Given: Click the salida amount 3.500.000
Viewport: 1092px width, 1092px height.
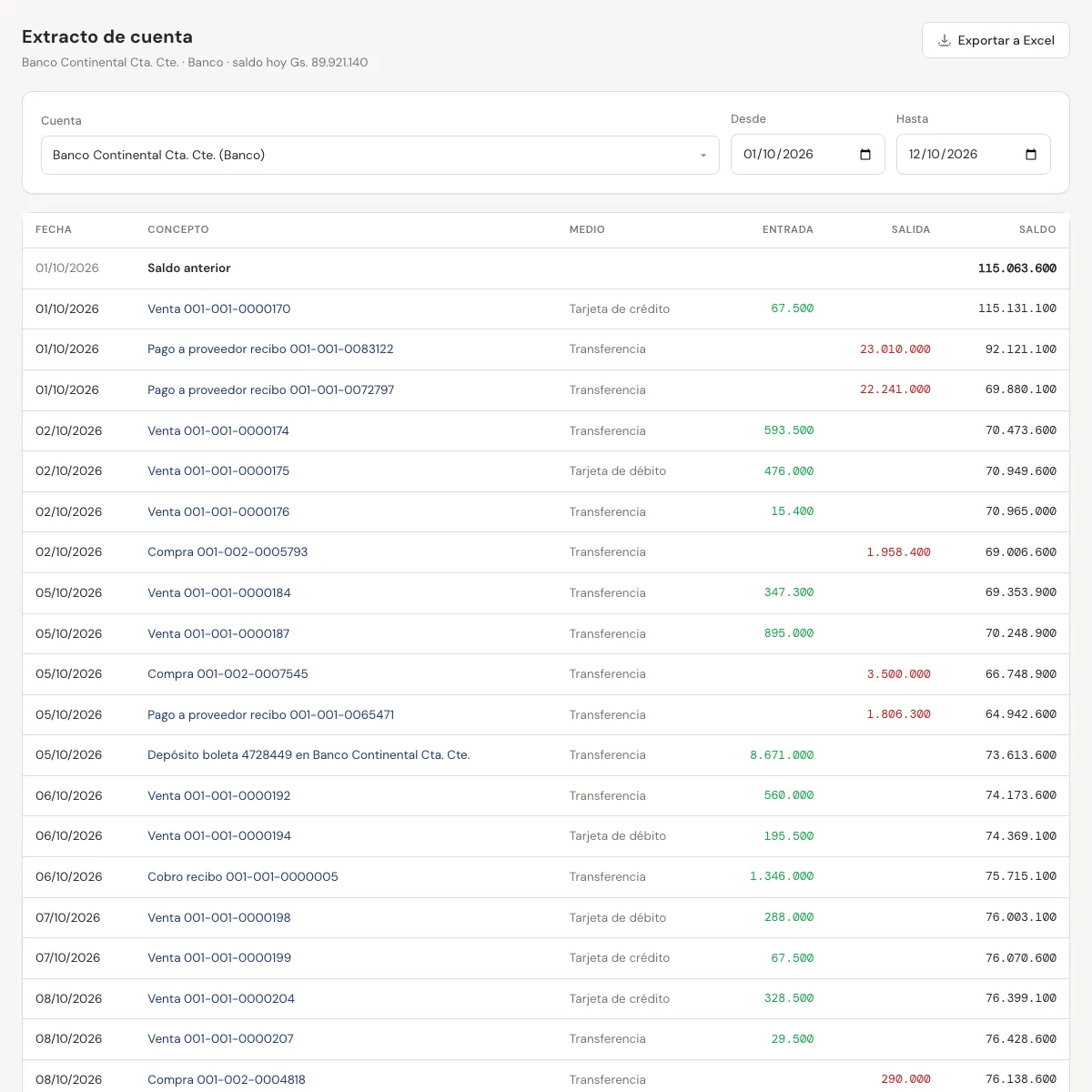Looking at the screenshot, I should [899, 674].
